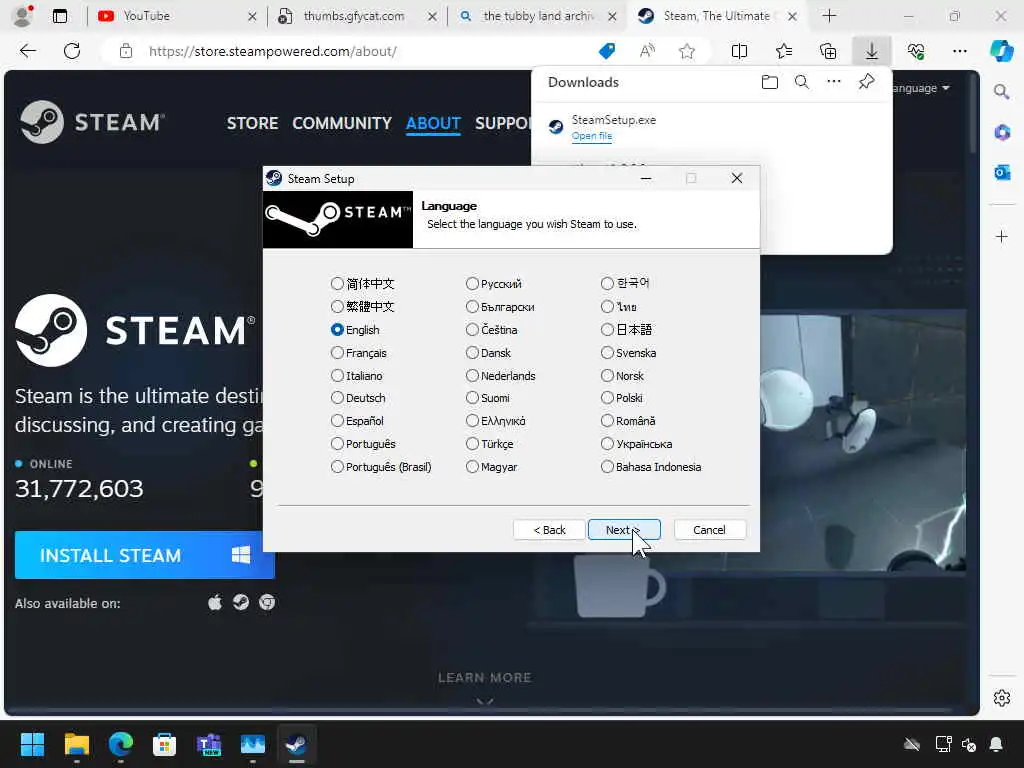This screenshot has height=768, width=1024.
Task: Click the sidebar search icon
Action: tap(1002, 91)
